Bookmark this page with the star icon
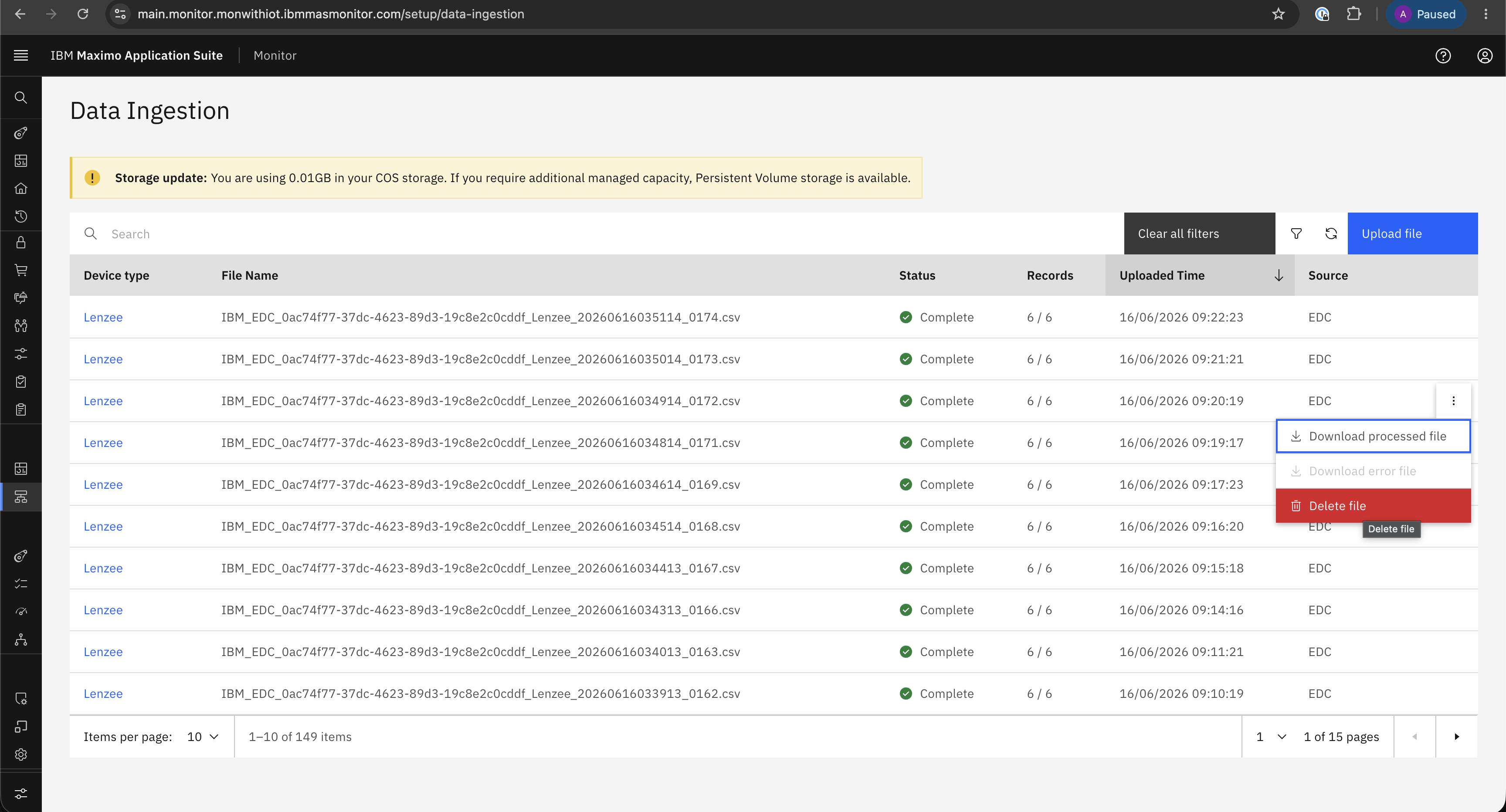 [1279, 14]
